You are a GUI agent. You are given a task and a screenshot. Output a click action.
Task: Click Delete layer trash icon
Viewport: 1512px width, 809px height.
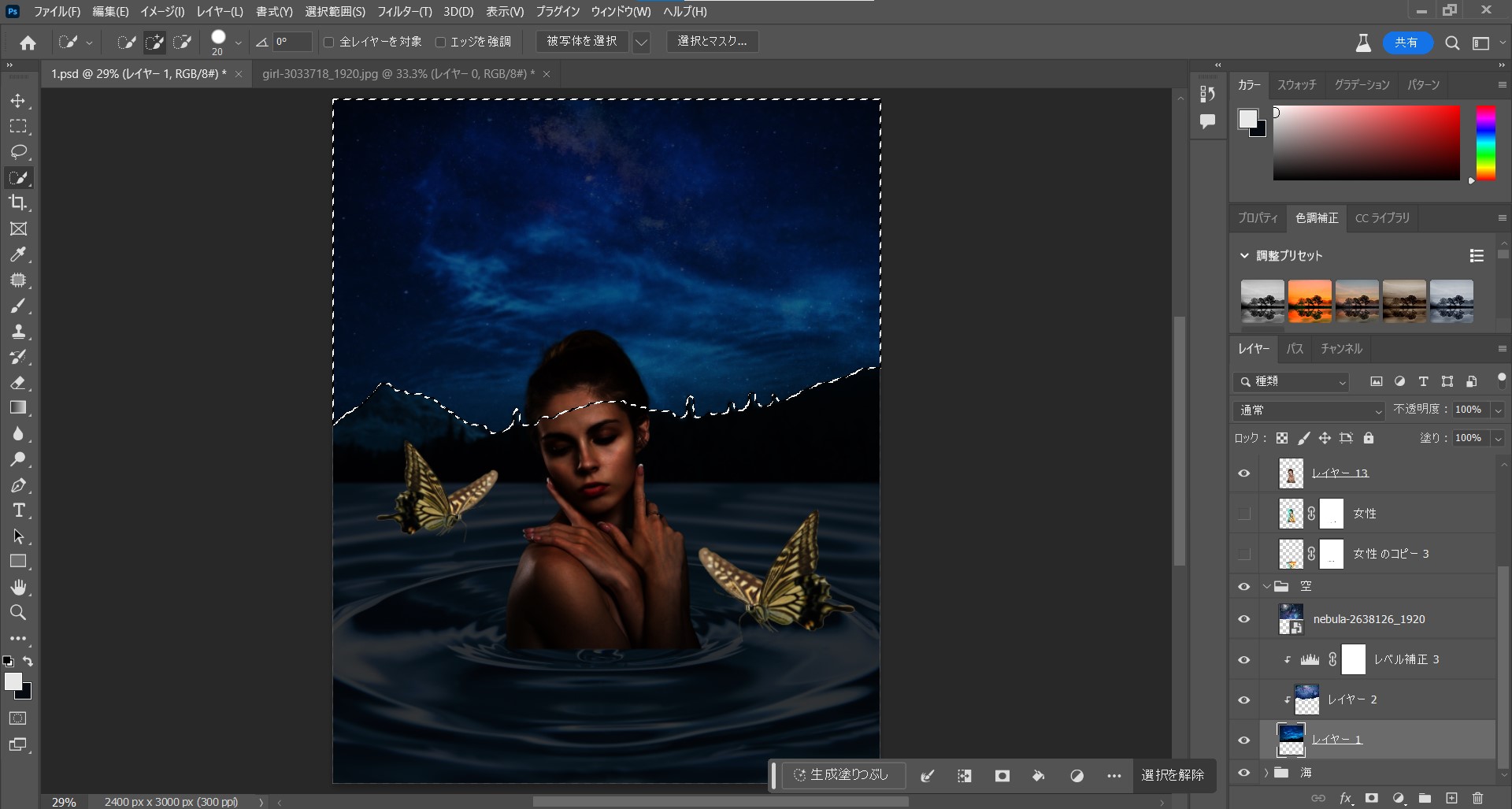point(1477,798)
